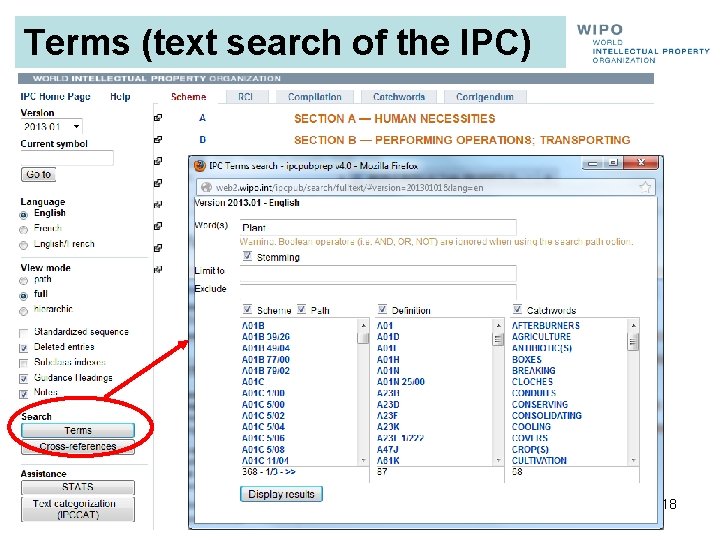Toggle the Definition search checkbox

[382, 309]
